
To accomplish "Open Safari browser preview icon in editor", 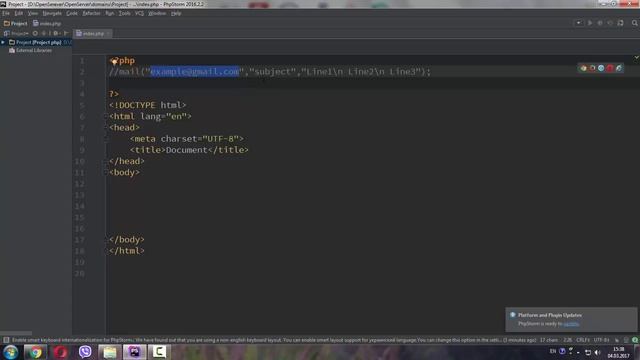I will (x=601, y=68).
